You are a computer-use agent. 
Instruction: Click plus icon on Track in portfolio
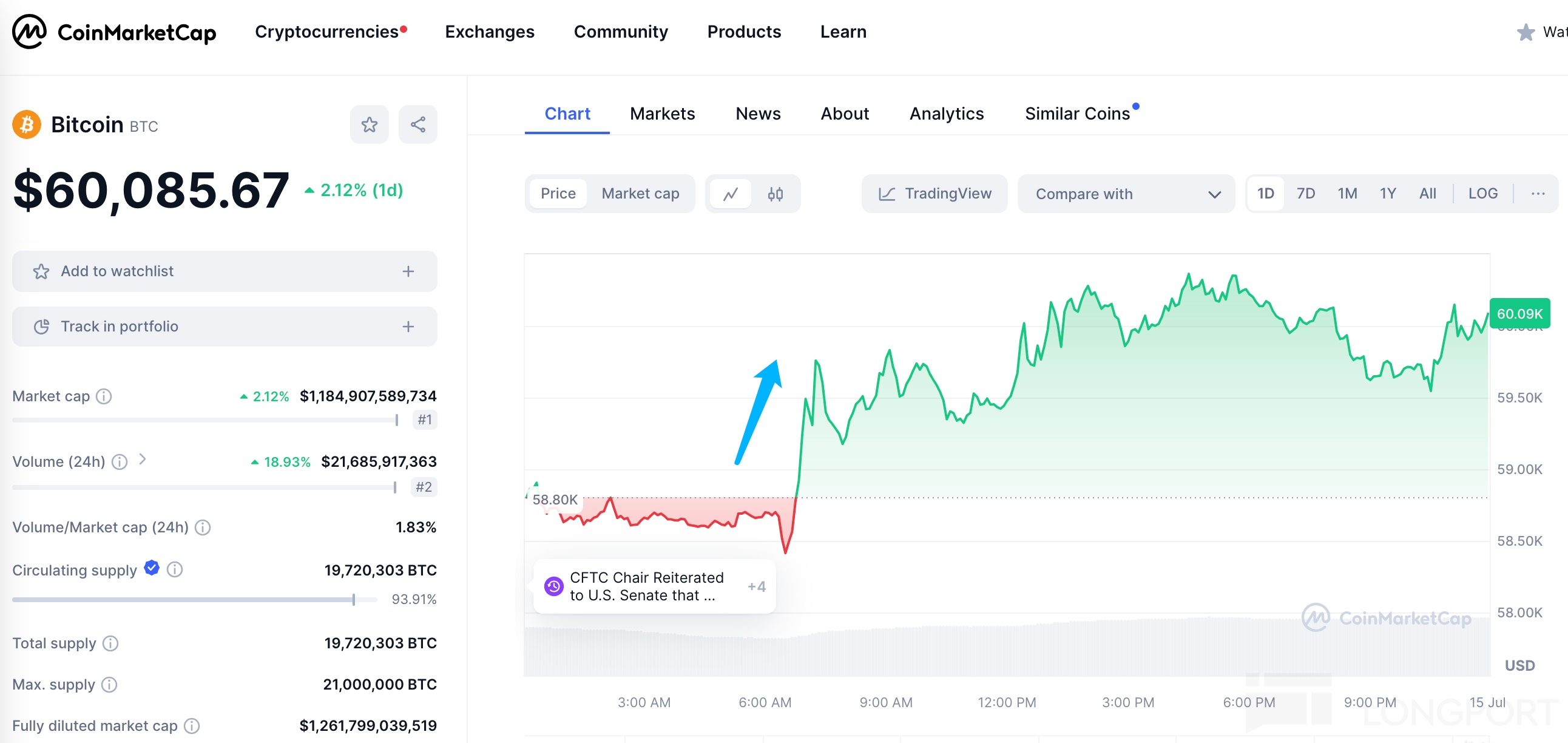[408, 327]
